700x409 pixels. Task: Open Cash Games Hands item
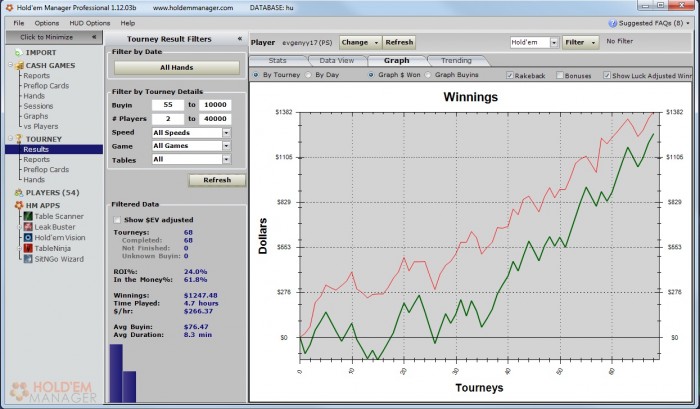click(x=34, y=96)
